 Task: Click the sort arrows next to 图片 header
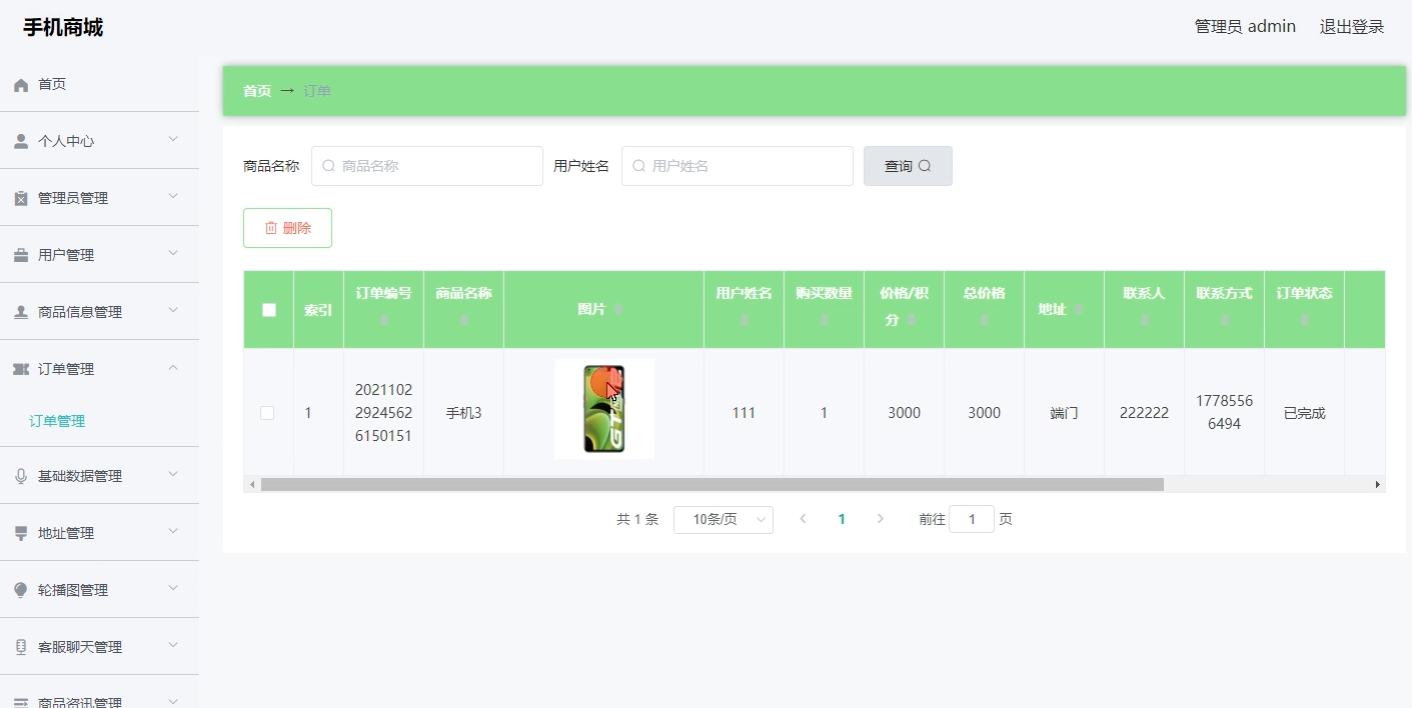(619, 310)
